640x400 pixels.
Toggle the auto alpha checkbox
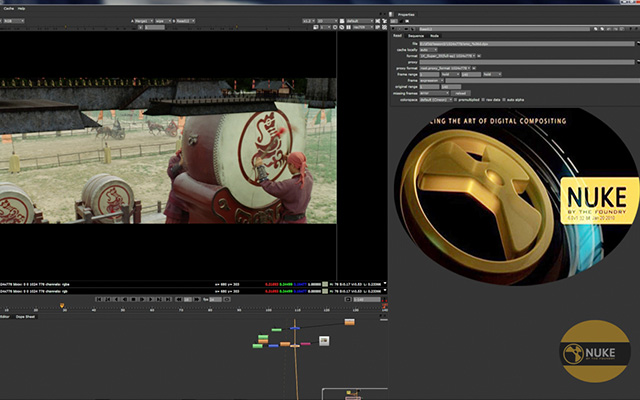coord(504,100)
